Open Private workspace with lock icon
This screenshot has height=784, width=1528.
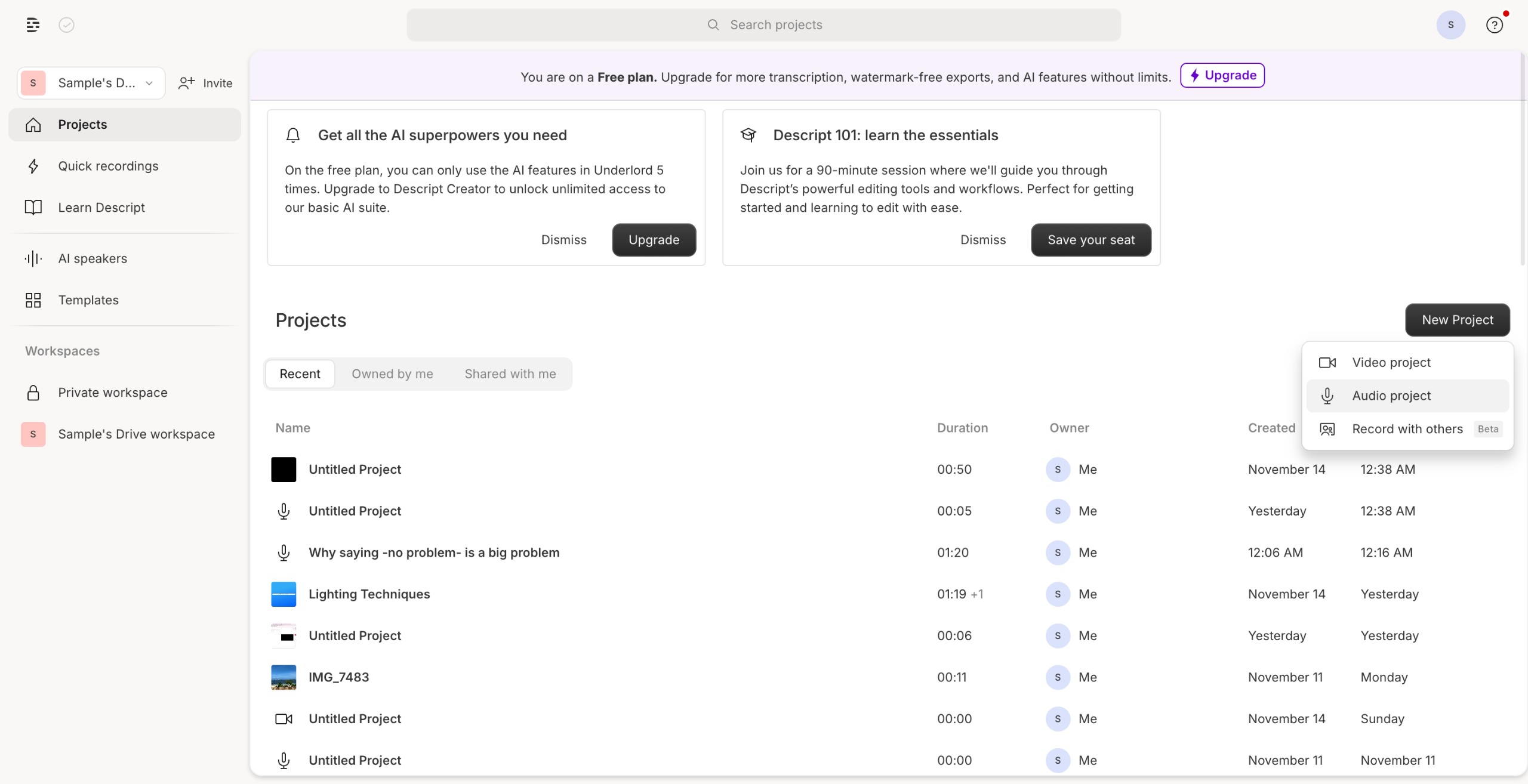pos(112,393)
